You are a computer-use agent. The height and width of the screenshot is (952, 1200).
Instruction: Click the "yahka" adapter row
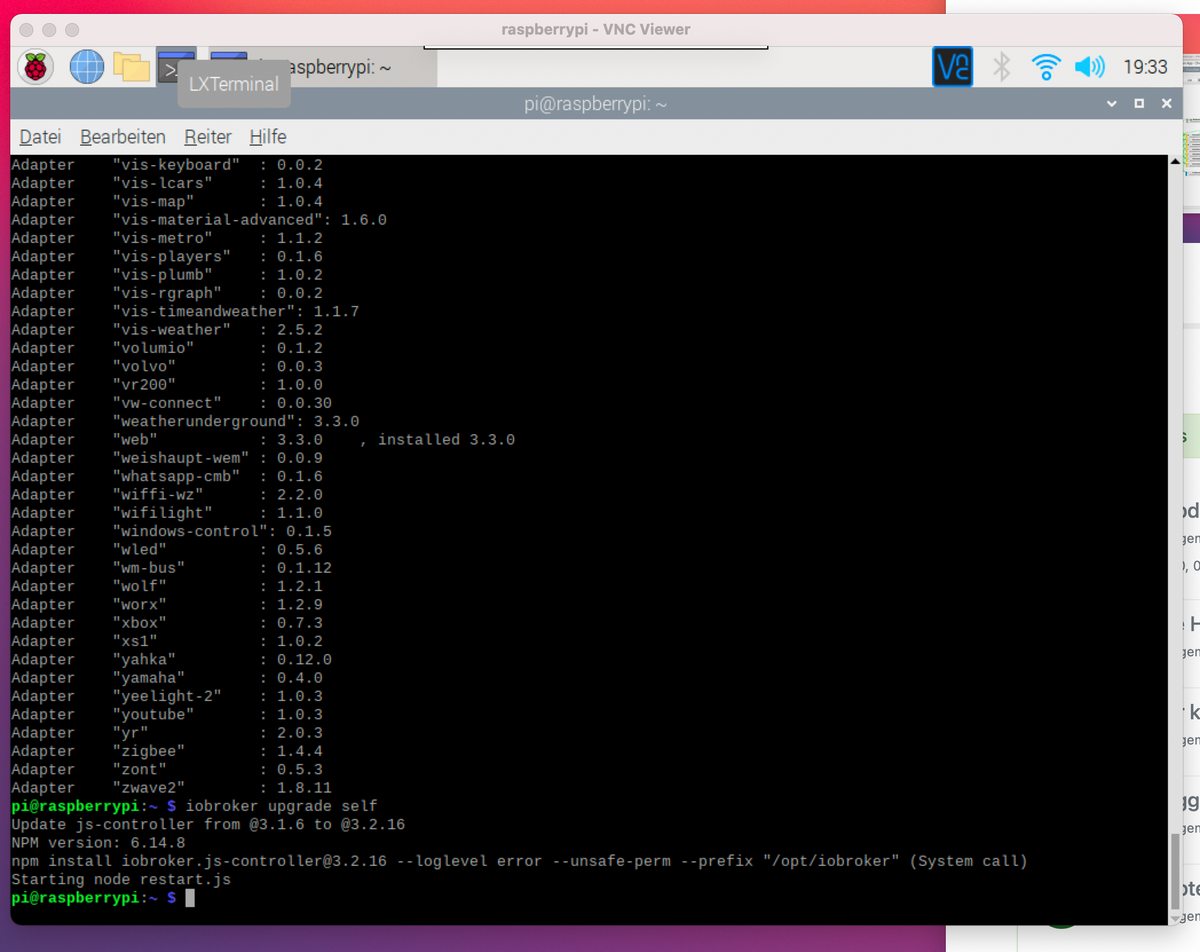tap(171, 660)
